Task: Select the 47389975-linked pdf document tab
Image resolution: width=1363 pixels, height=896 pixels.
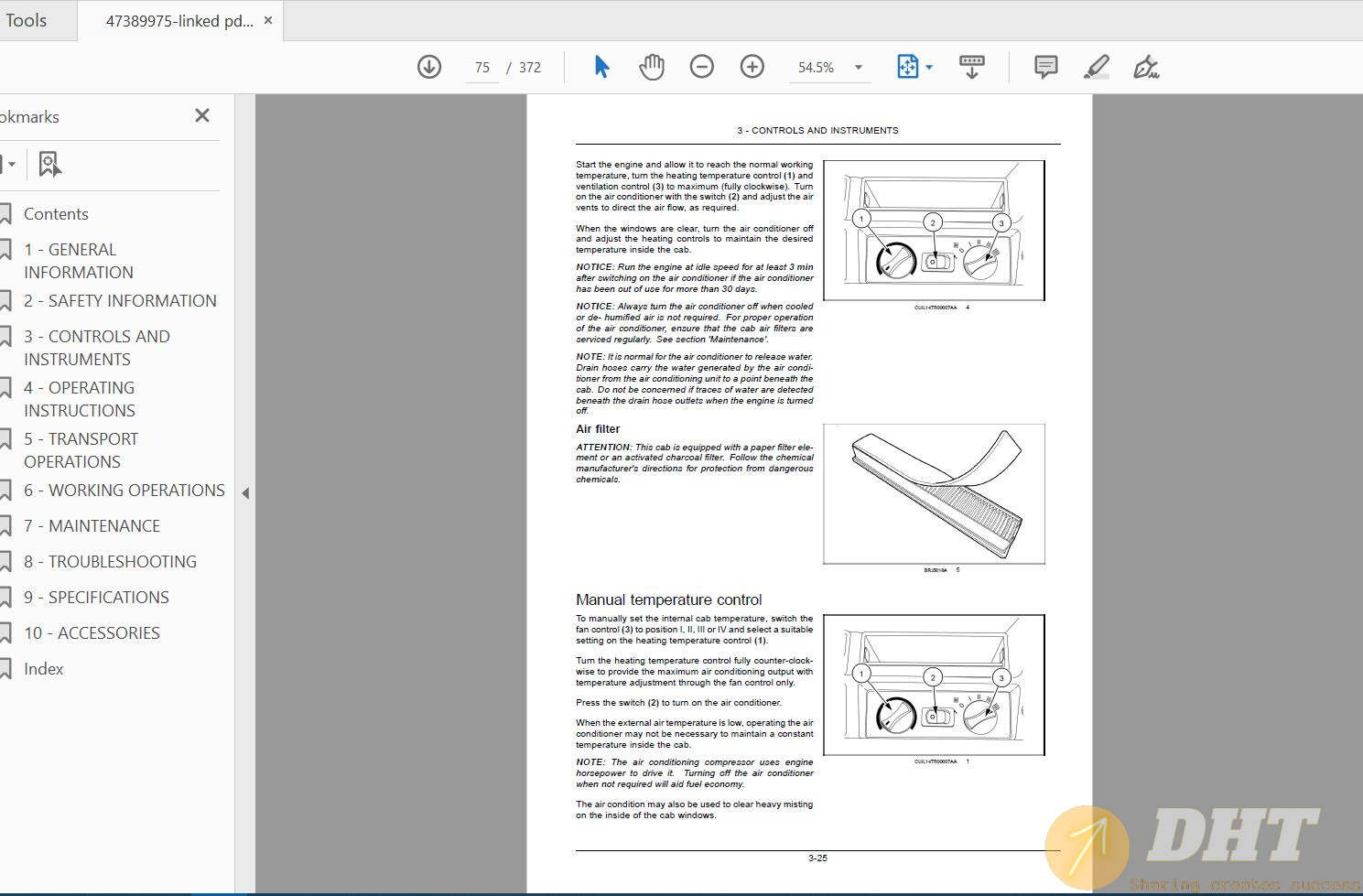Action: tap(179, 20)
